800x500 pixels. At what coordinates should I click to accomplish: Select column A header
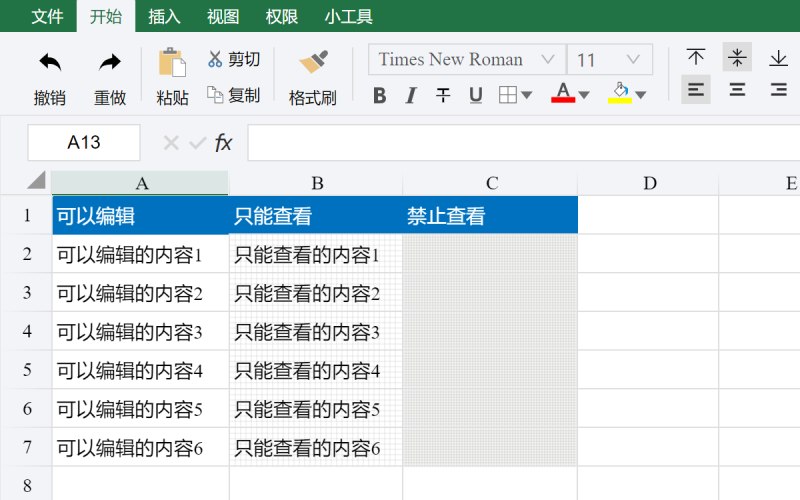(140, 183)
